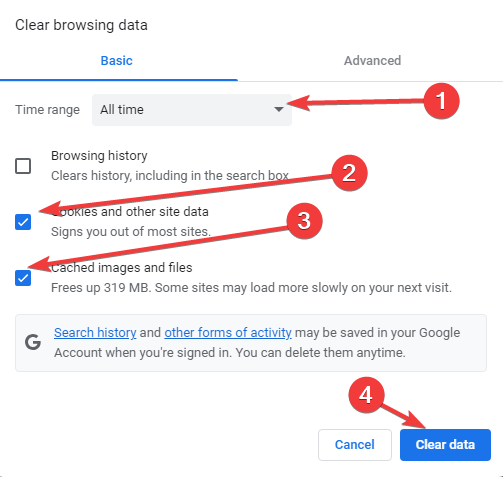
Task: Click the red annotation circle numbered 4
Action: click(x=366, y=395)
